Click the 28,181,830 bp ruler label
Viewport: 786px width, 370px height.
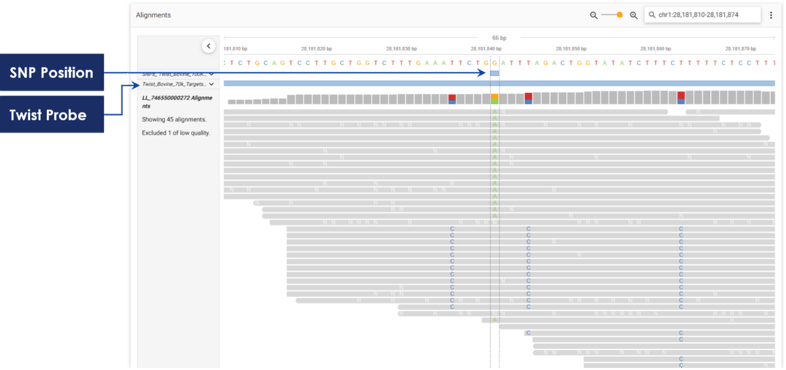tap(402, 49)
